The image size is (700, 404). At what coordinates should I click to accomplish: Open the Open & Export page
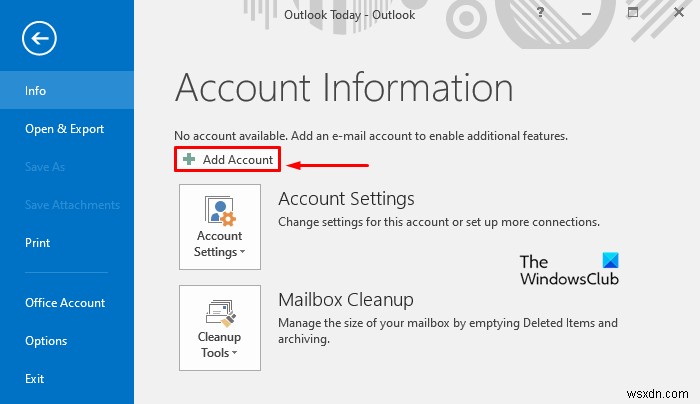click(x=64, y=129)
